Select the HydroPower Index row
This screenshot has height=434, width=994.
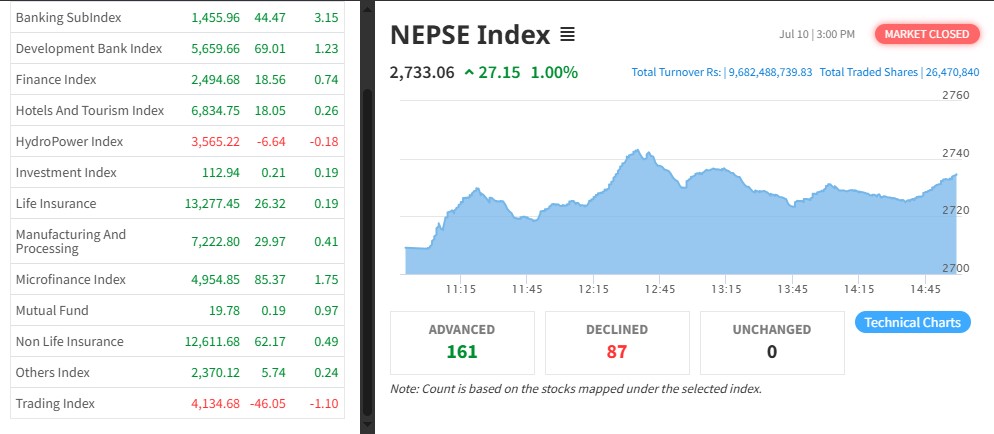pyautogui.click(x=69, y=142)
